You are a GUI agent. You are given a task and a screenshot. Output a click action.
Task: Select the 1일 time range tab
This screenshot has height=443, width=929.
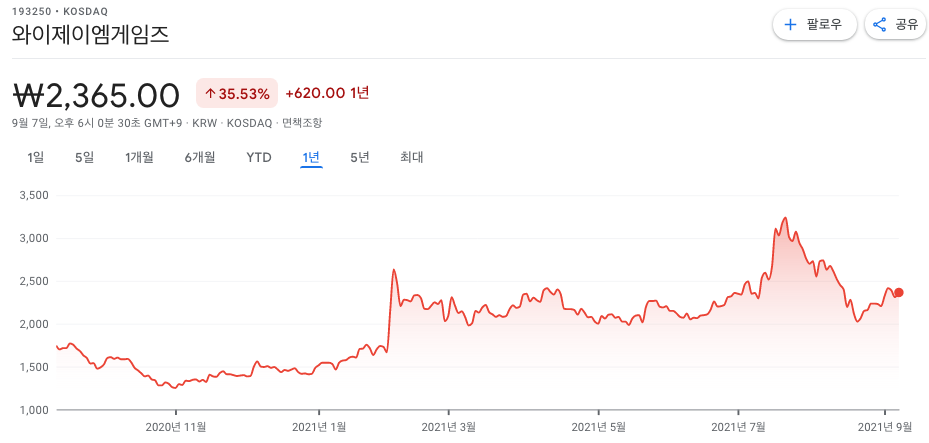(x=36, y=158)
